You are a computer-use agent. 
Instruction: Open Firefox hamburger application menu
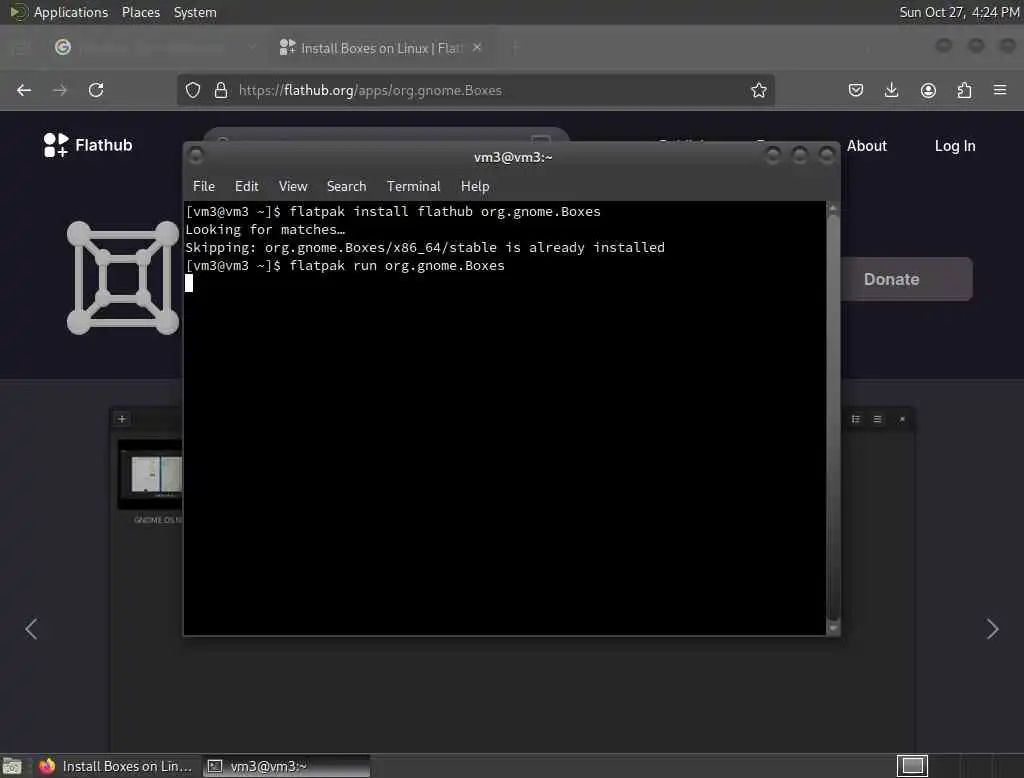tap(1000, 89)
